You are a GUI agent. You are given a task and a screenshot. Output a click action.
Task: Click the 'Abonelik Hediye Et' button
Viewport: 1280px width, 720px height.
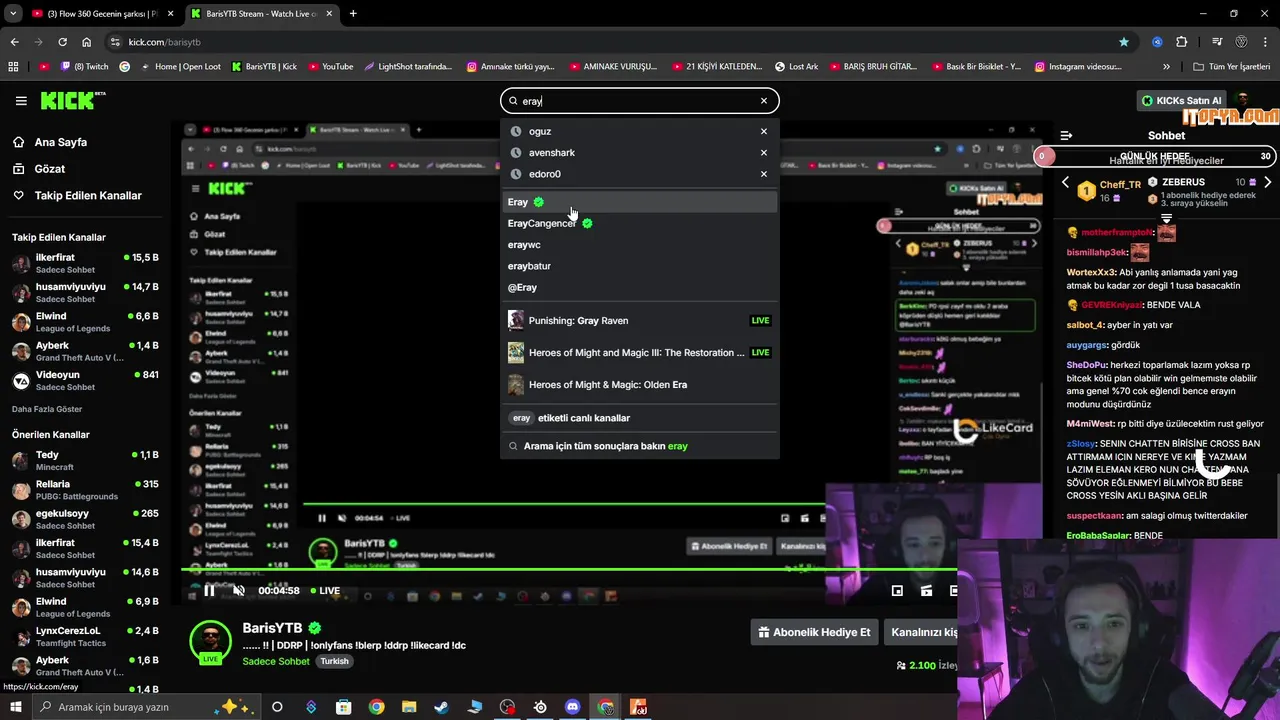[814, 632]
